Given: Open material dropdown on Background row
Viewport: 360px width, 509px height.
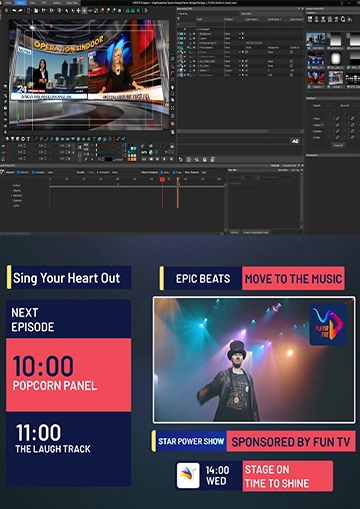Looking at the screenshot, I should pos(240,34).
